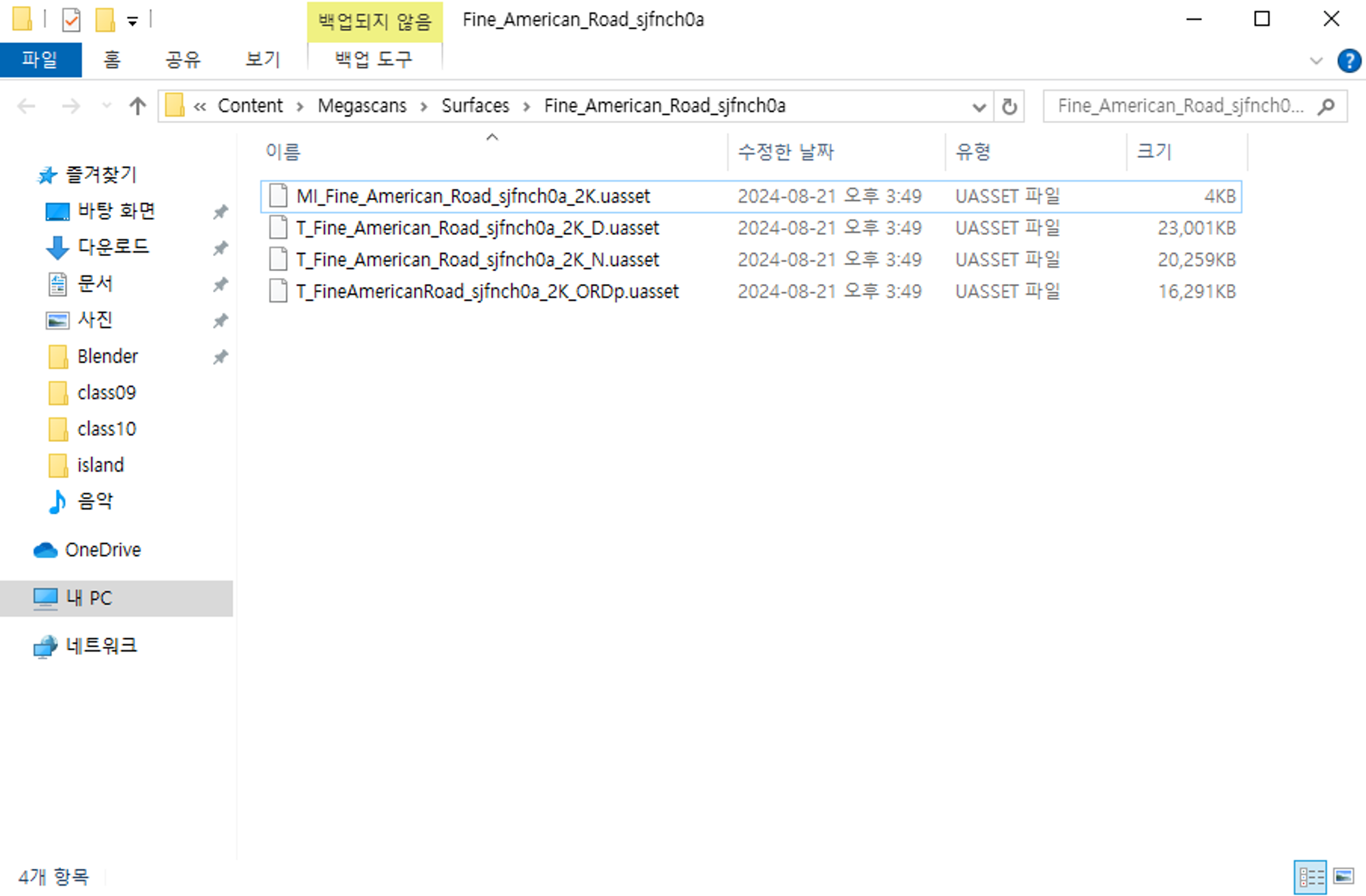Open the island folder in the sidebar

click(x=87, y=465)
